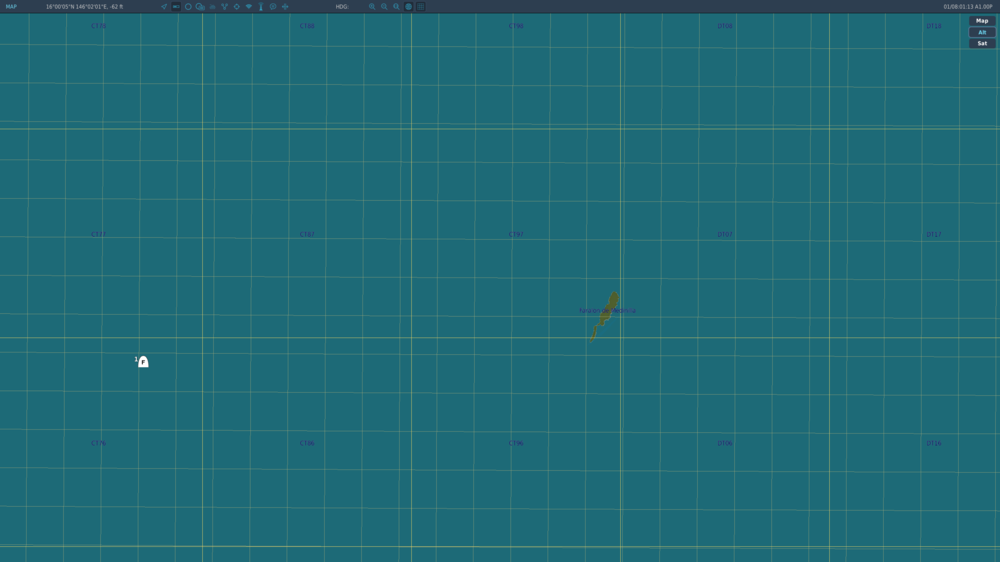Click the grid label CT78

point(99,26)
